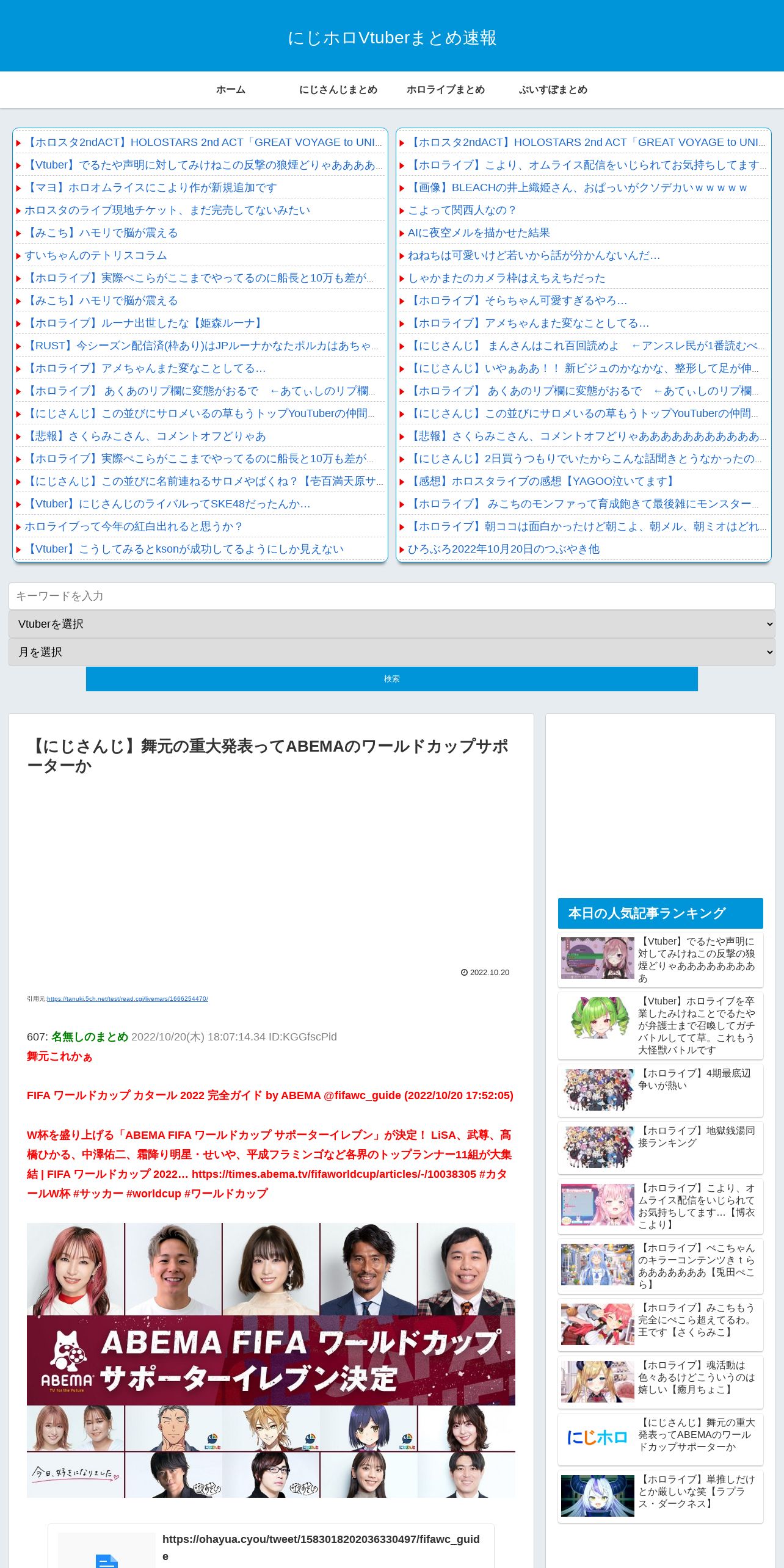Open ranking item みこちもう完全にぺこら超えてるわ
Image resolution: width=784 pixels, height=1568 pixels.
coord(661,1325)
